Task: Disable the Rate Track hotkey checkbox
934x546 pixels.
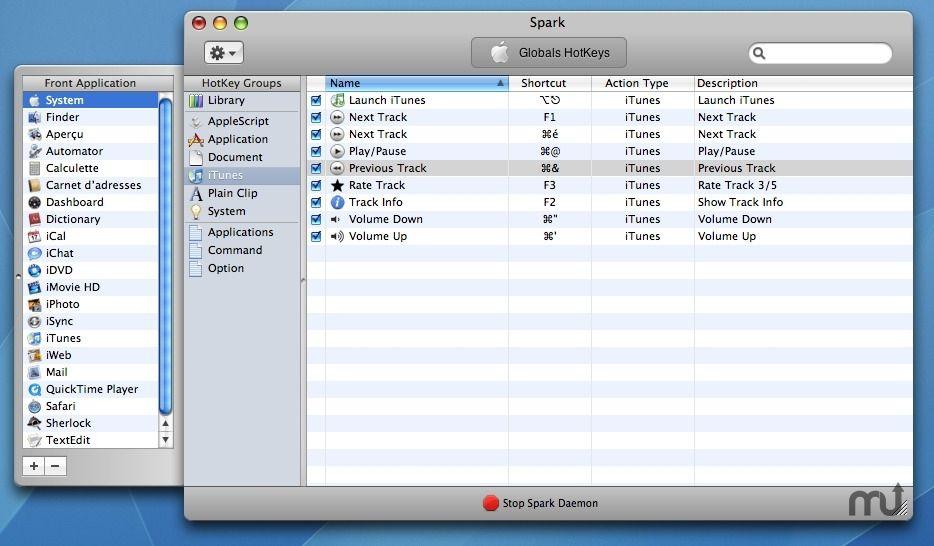Action: [316, 185]
